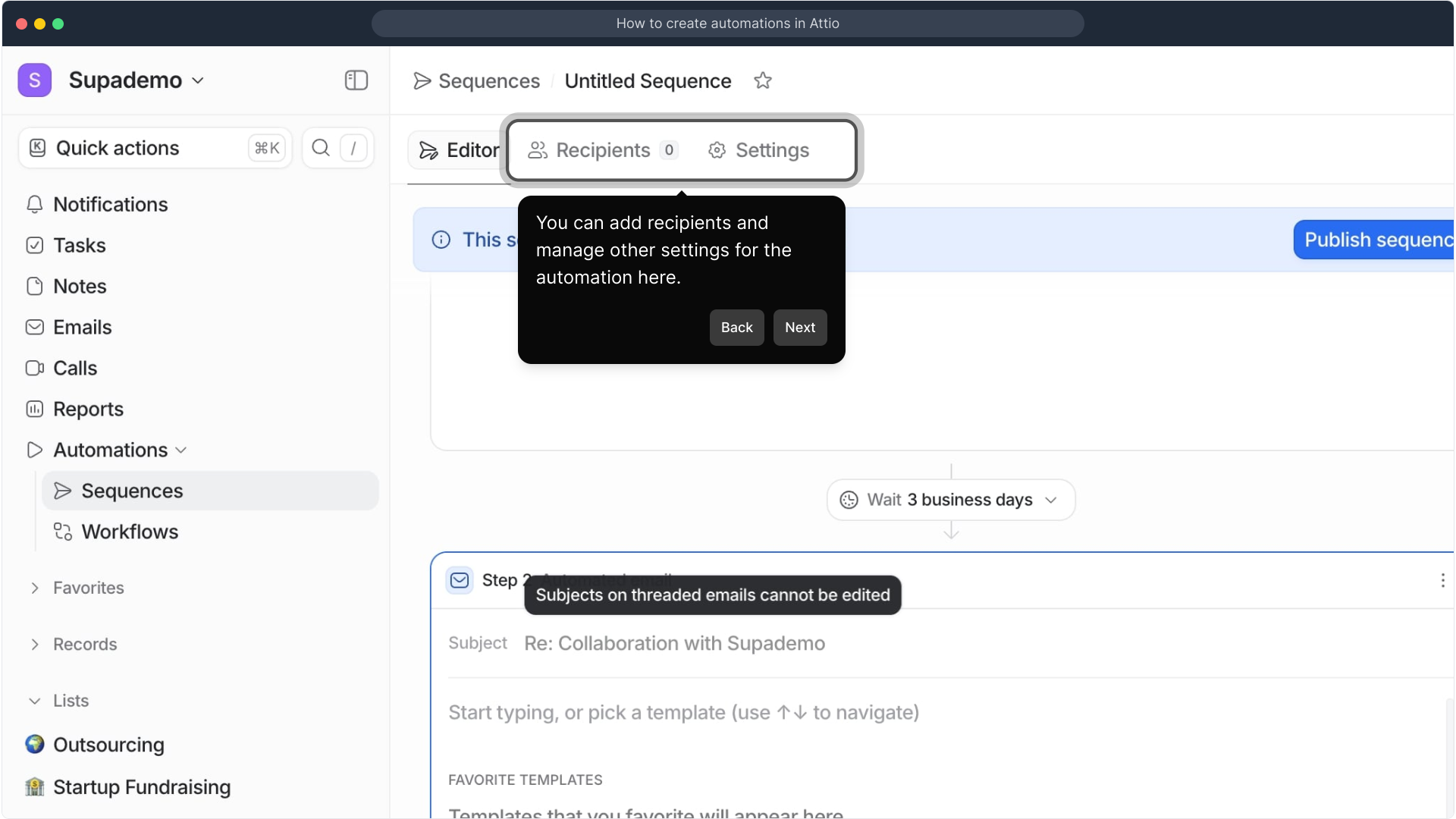Image resolution: width=1456 pixels, height=819 pixels.
Task: Collapse the Lists section
Action: point(35,701)
